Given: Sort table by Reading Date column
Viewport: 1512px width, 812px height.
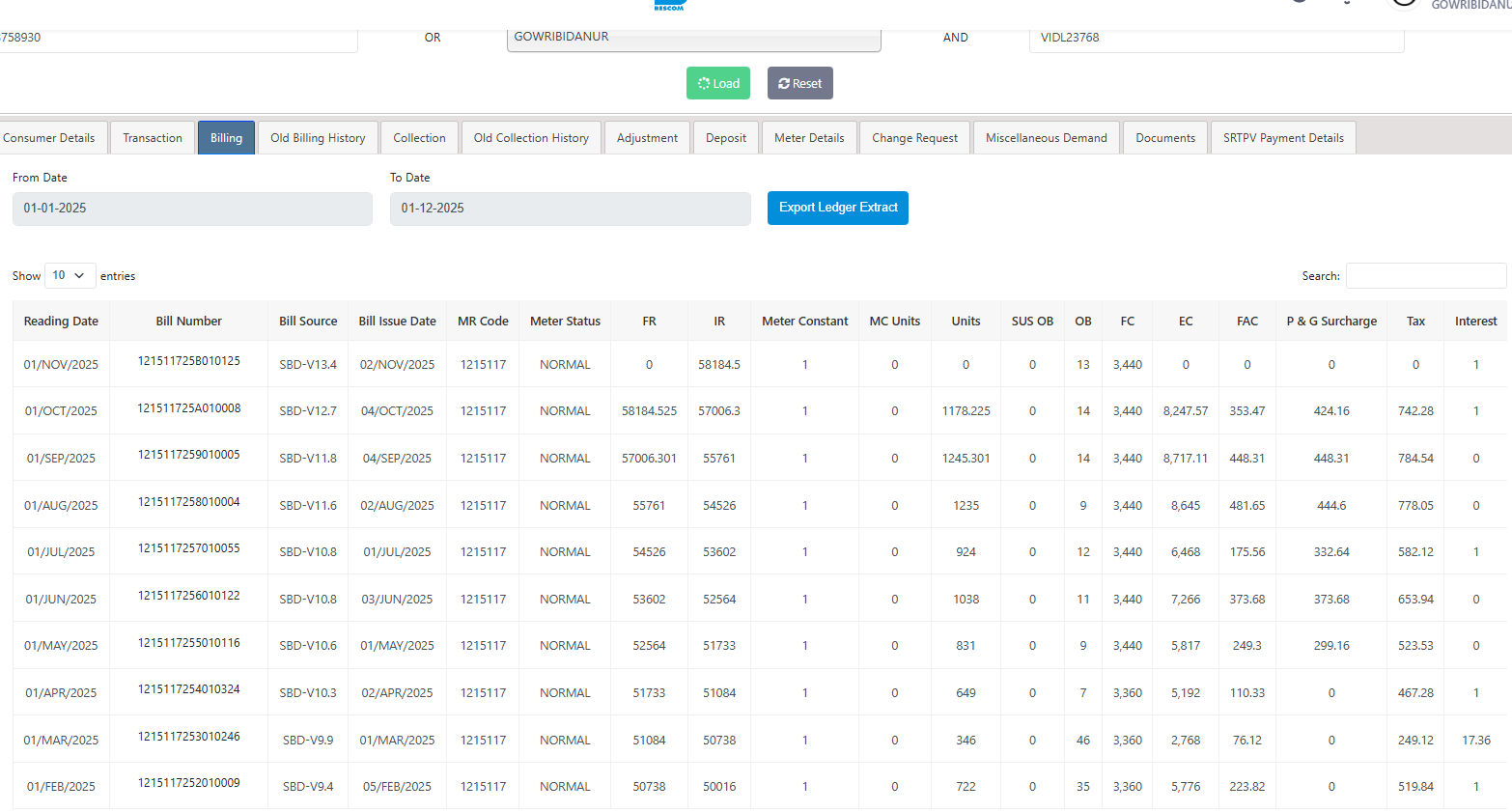Looking at the screenshot, I should 61,322.
